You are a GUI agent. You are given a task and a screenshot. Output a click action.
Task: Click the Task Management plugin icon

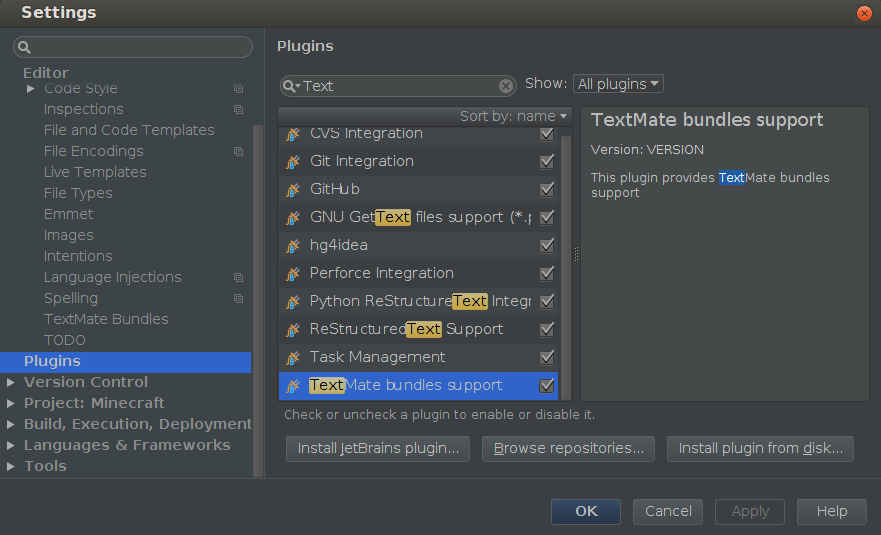click(x=293, y=358)
